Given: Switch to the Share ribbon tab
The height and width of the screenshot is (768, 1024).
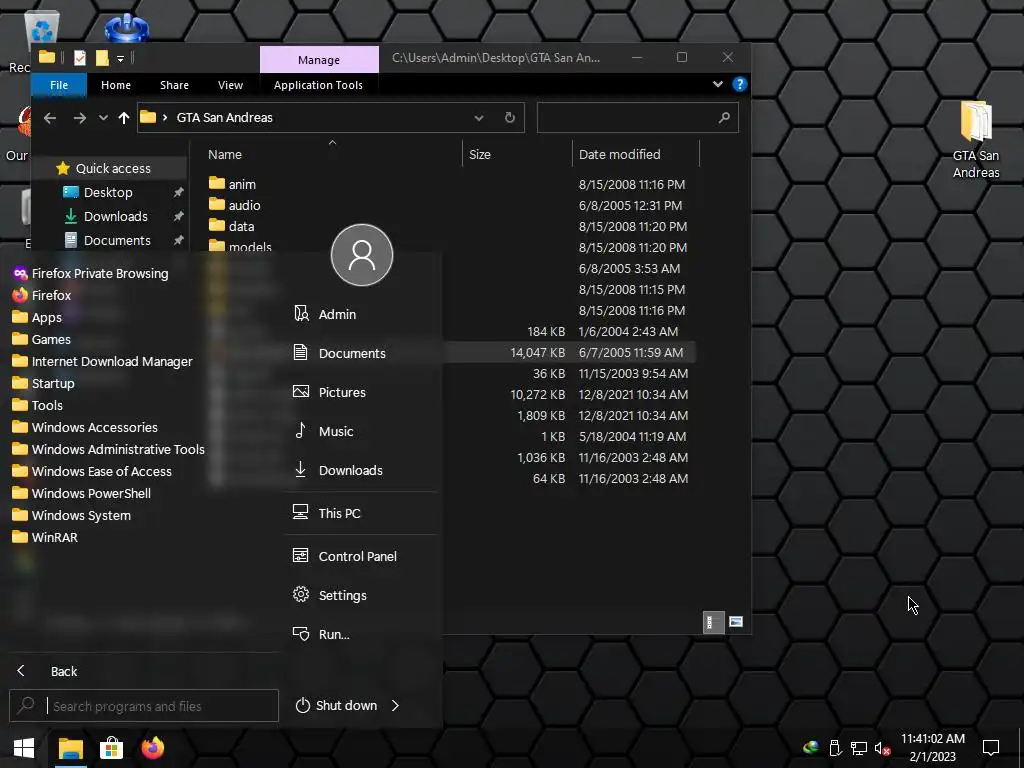Looking at the screenshot, I should pos(174,85).
